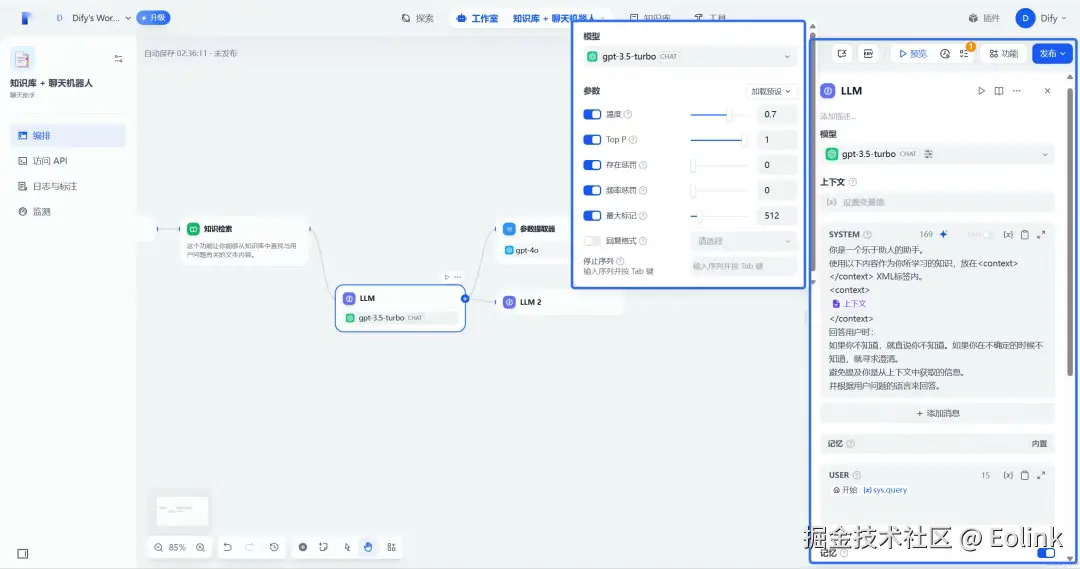Open the 工作室 Studio tab
Image resolution: width=1080 pixels, height=569 pixels.
click(477, 19)
